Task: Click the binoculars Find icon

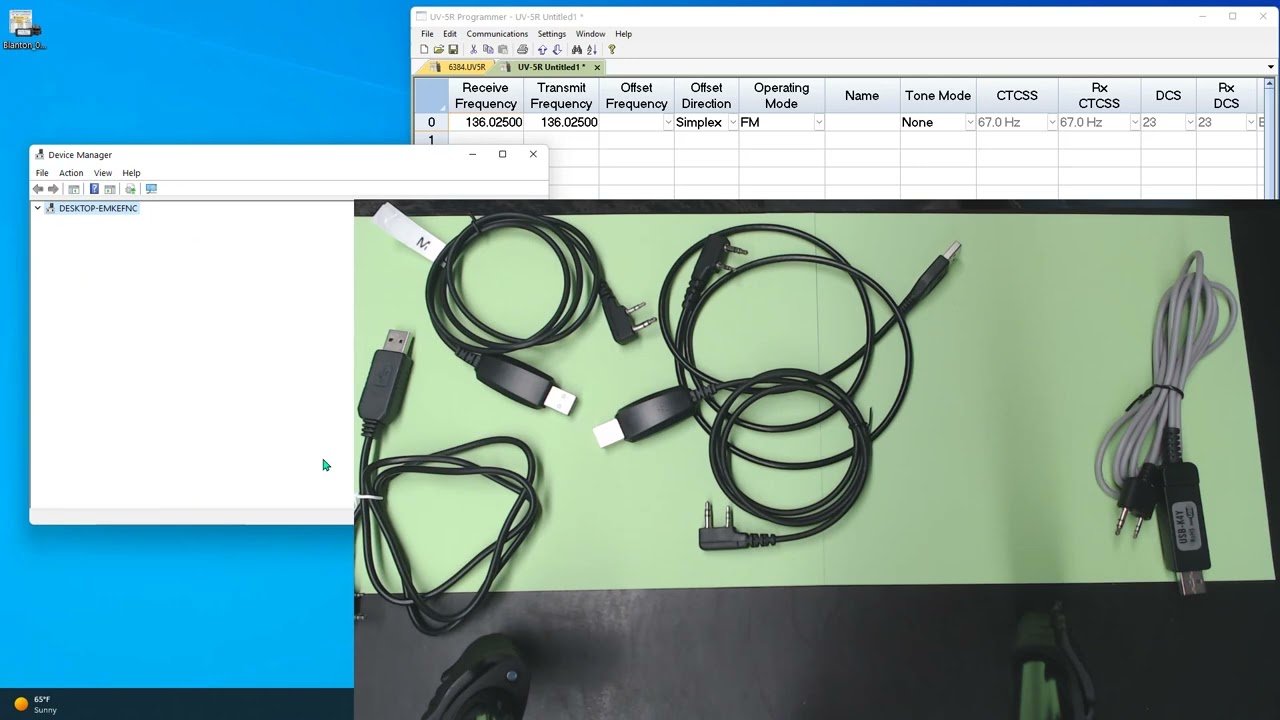Action: (x=577, y=49)
